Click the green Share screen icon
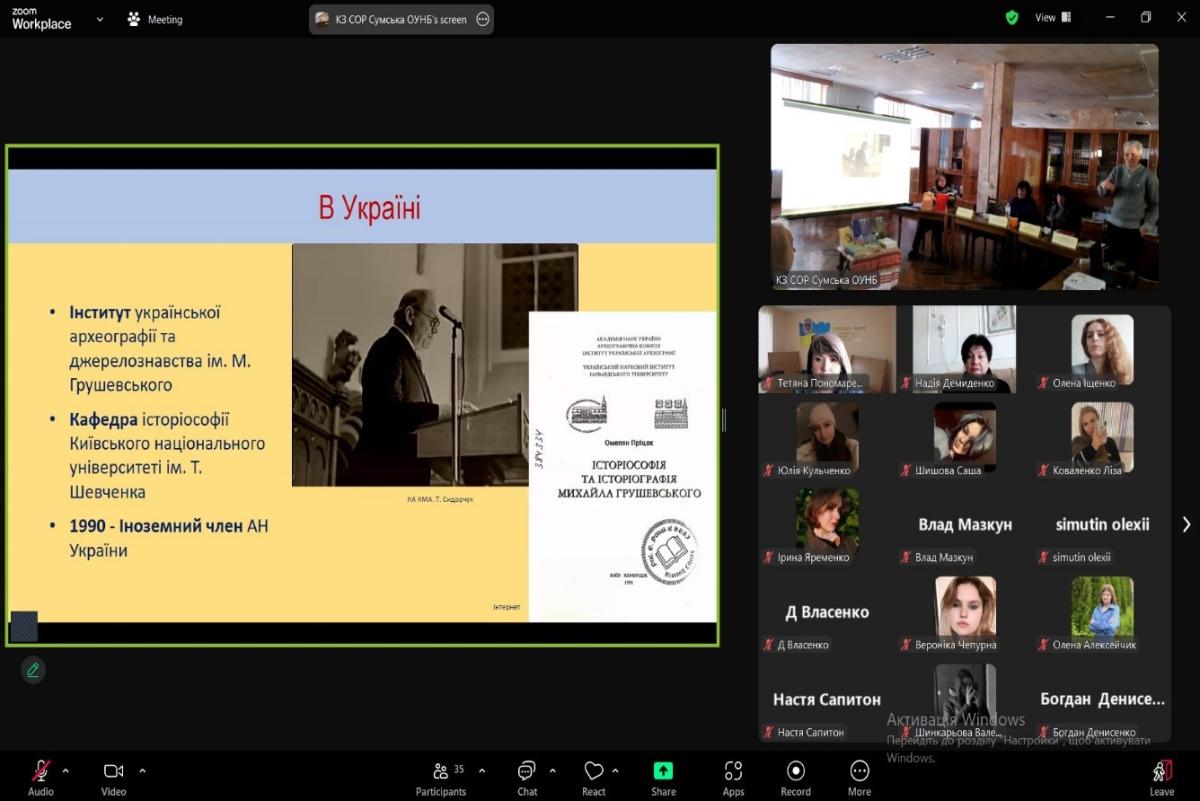The height and width of the screenshot is (801, 1200). (x=663, y=771)
